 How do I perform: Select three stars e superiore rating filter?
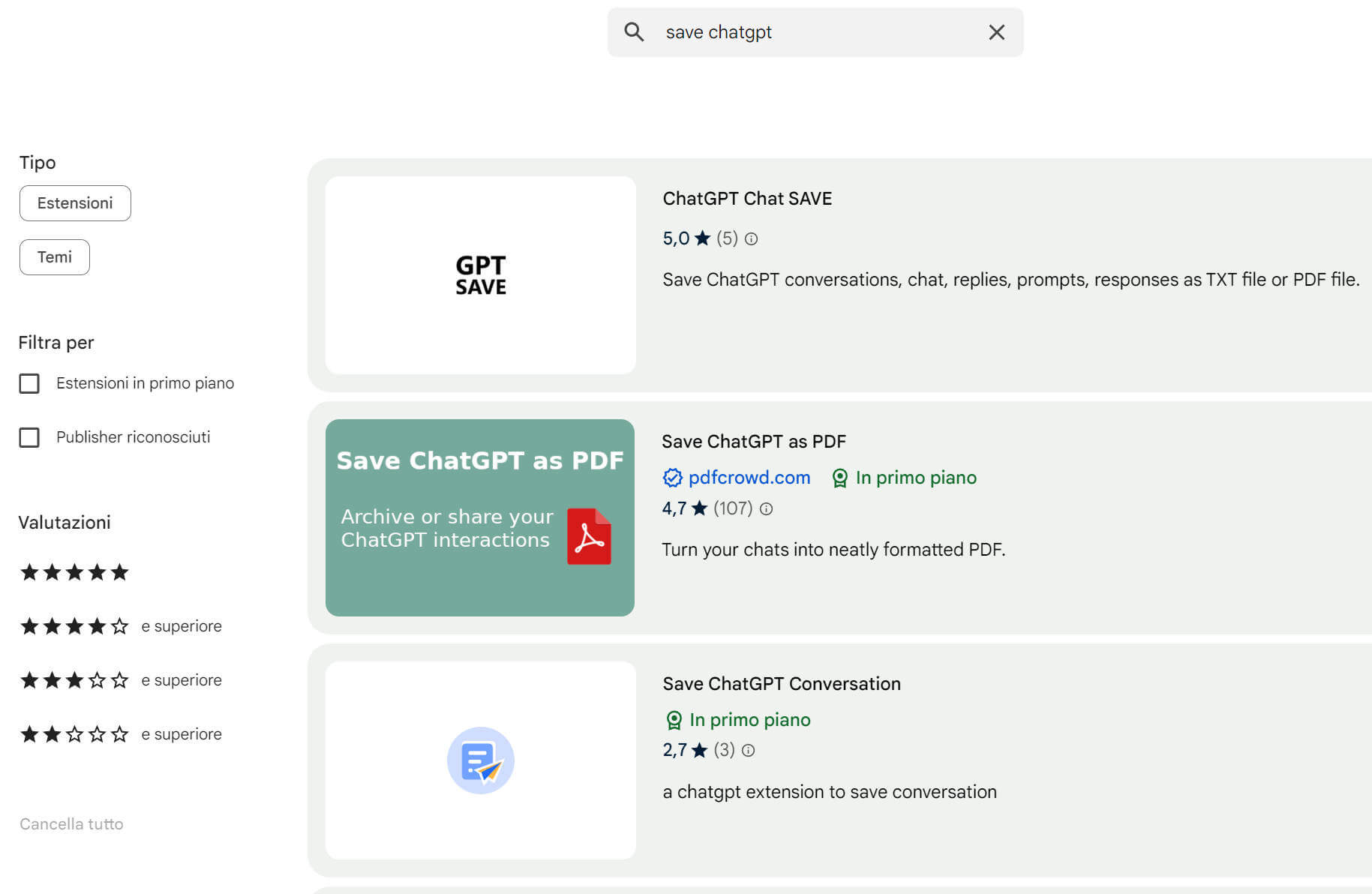(74, 681)
